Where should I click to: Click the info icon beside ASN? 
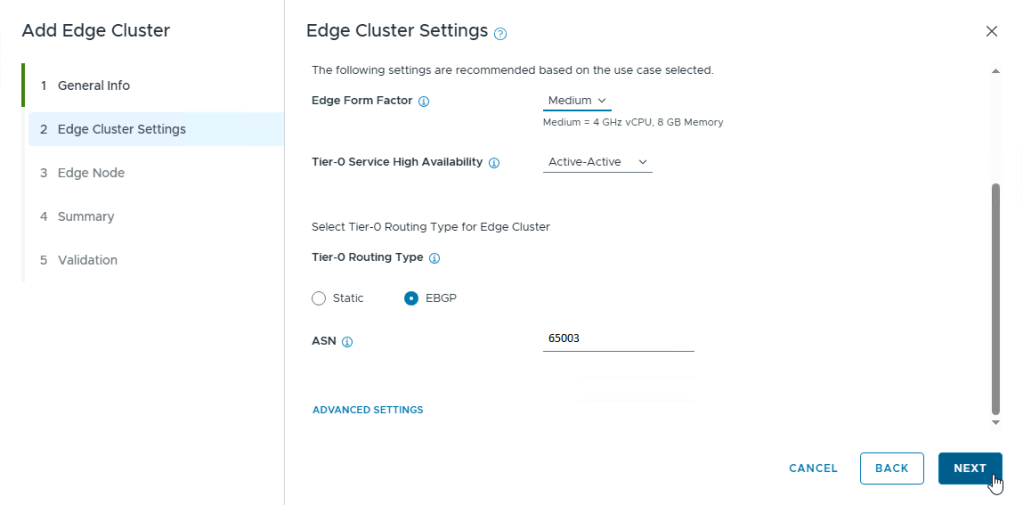click(x=347, y=341)
